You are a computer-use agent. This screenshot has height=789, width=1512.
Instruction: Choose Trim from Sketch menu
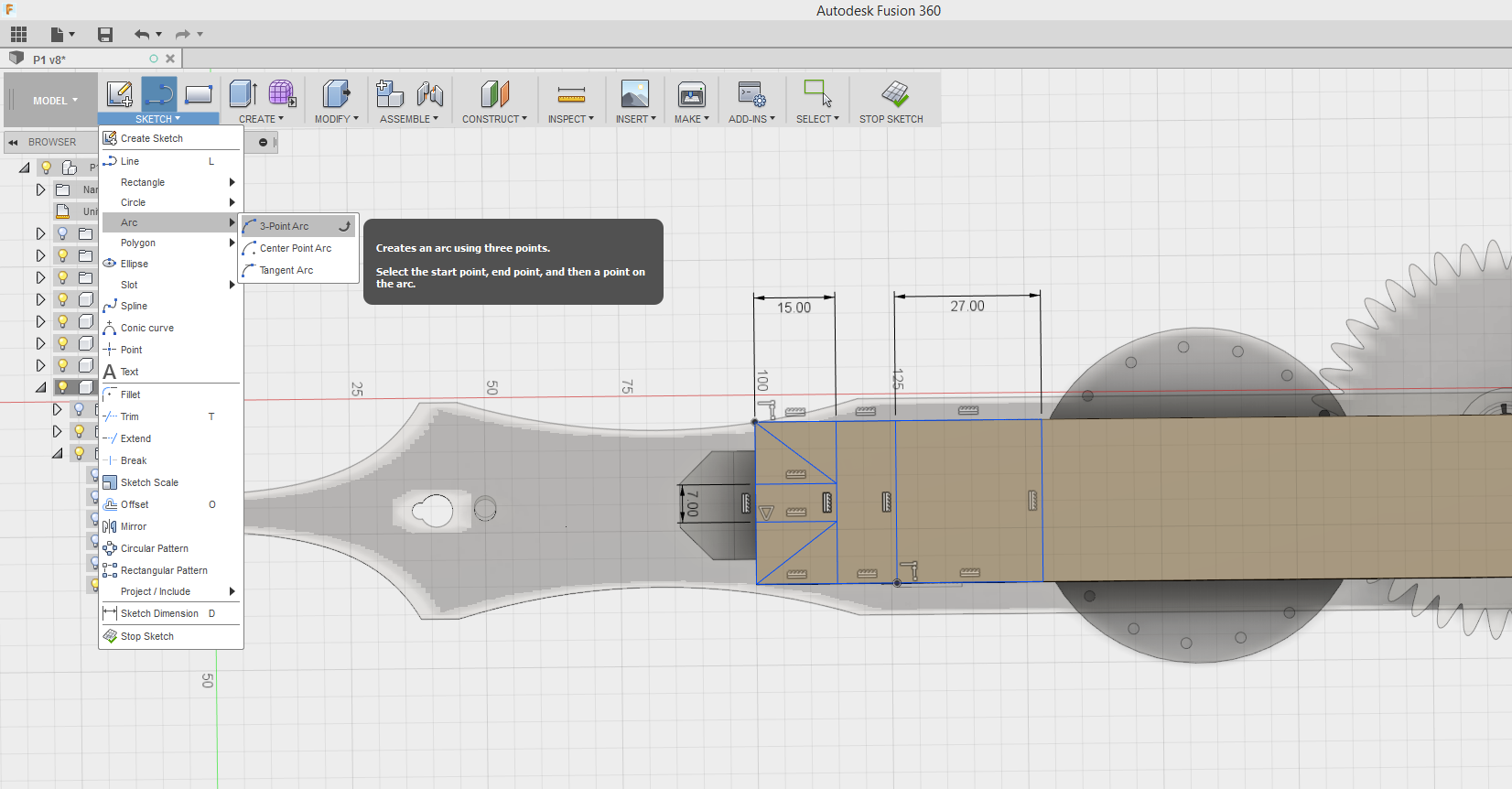pos(171,416)
